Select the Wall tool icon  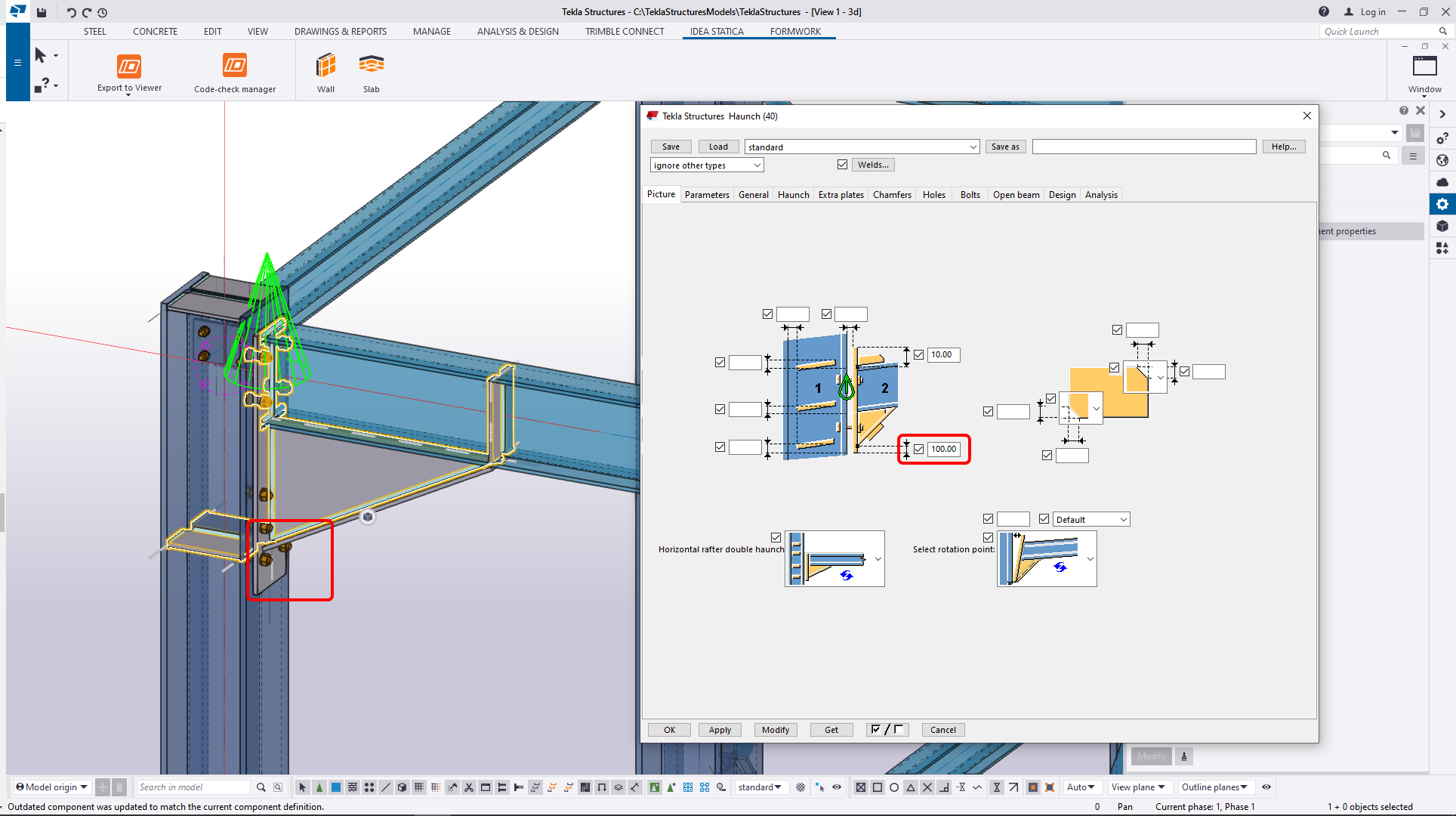325,66
